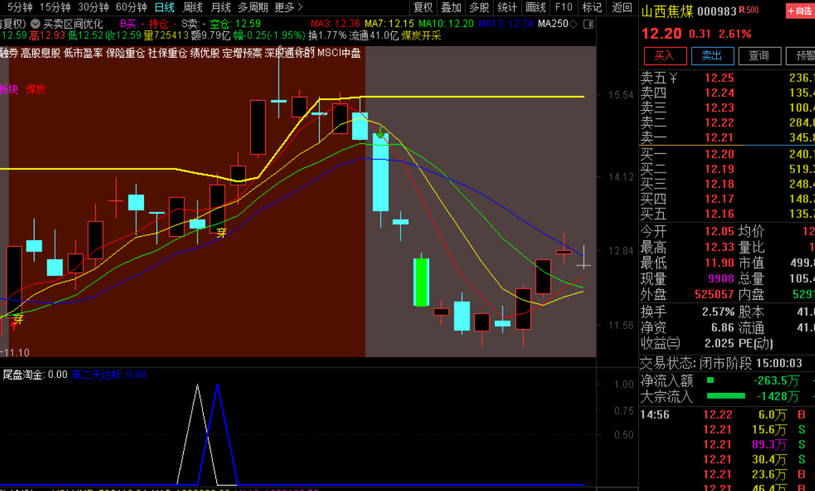
Task: Click the green down arrow signal on chart
Action: click(x=381, y=132)
